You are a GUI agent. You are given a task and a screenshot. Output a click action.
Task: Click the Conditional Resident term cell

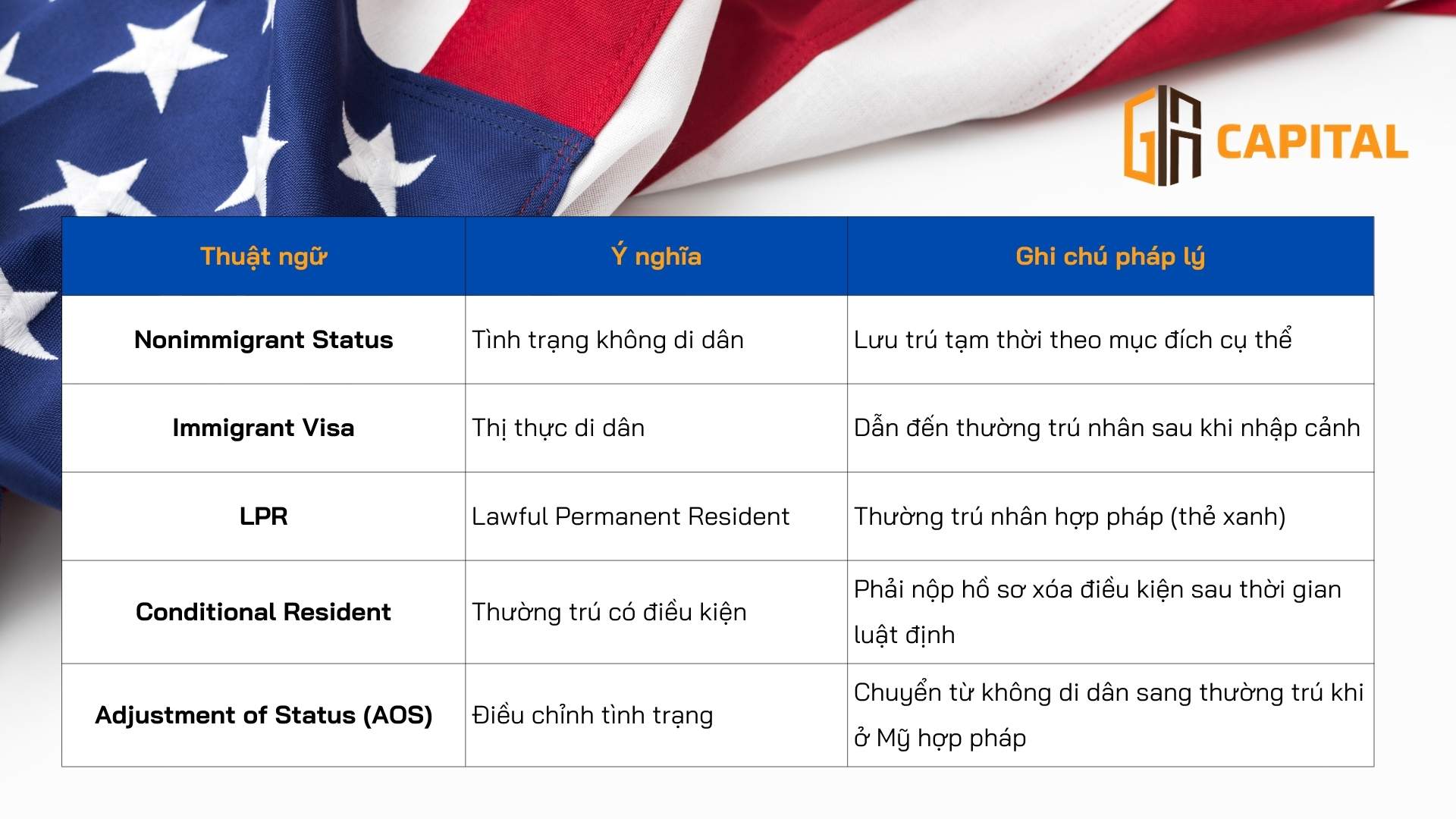[x=263, y=612]
